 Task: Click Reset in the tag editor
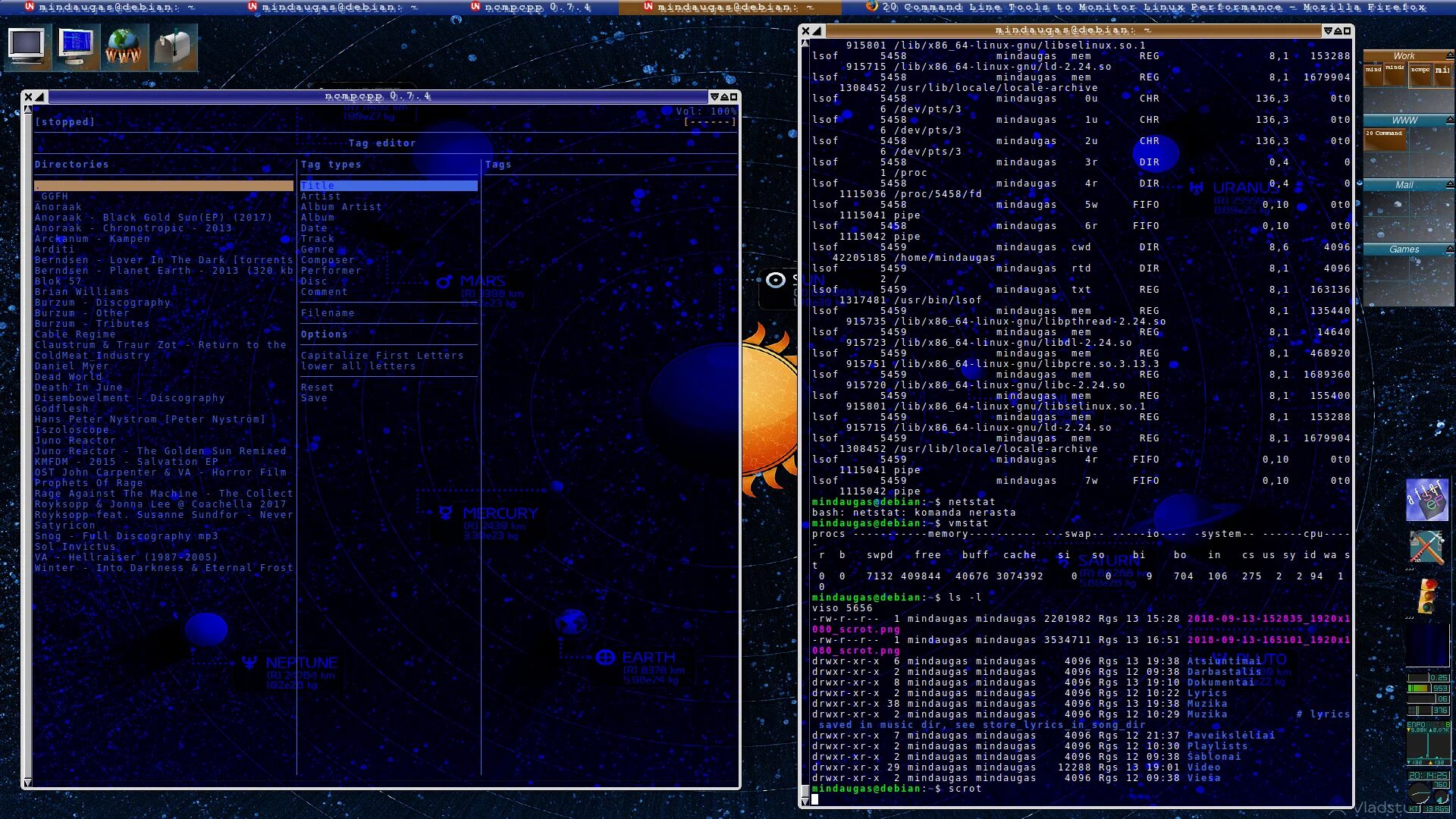click(x=317, y=387)
